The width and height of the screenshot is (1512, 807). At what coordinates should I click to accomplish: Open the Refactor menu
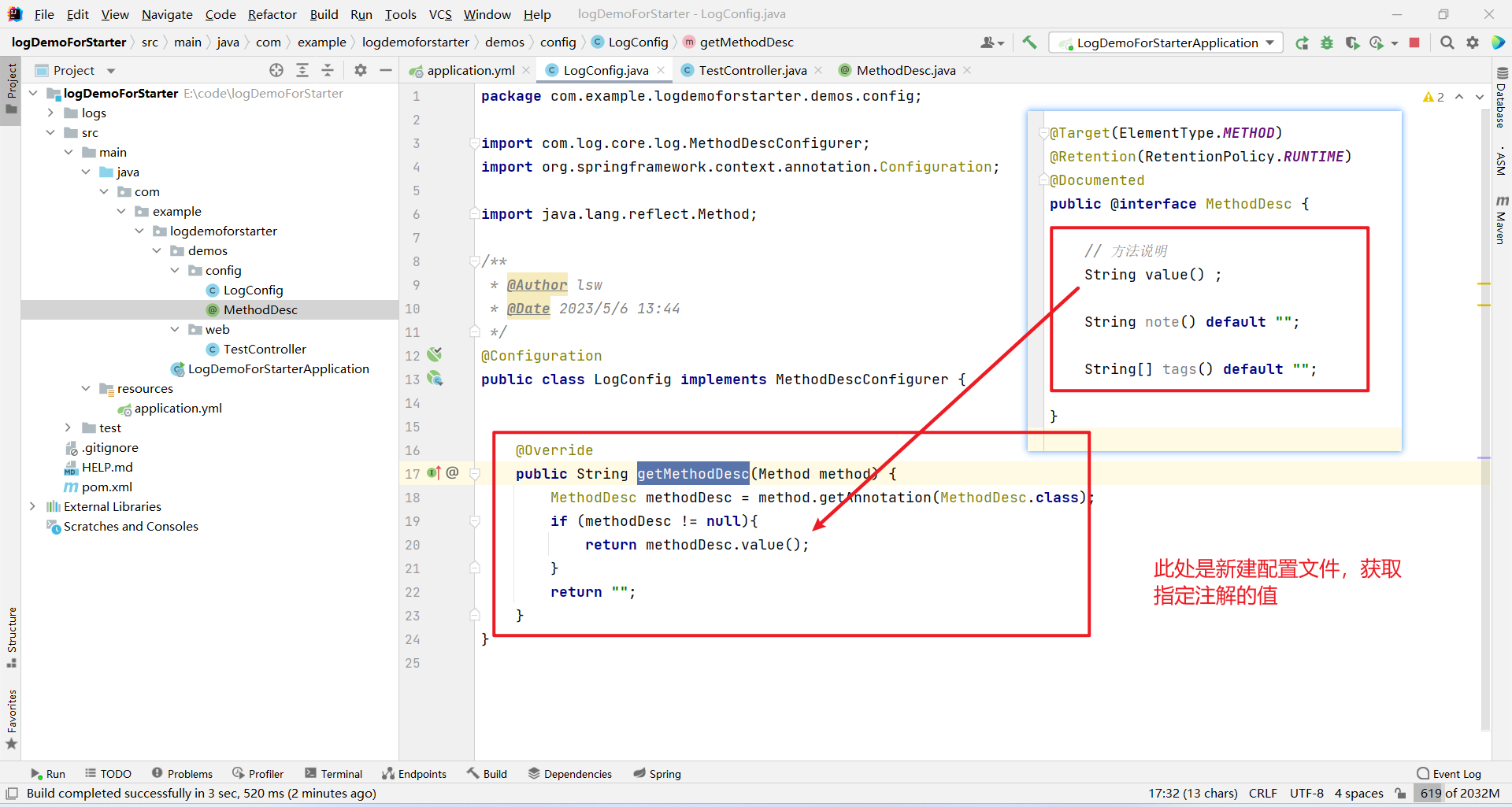(x=272, y=14)
